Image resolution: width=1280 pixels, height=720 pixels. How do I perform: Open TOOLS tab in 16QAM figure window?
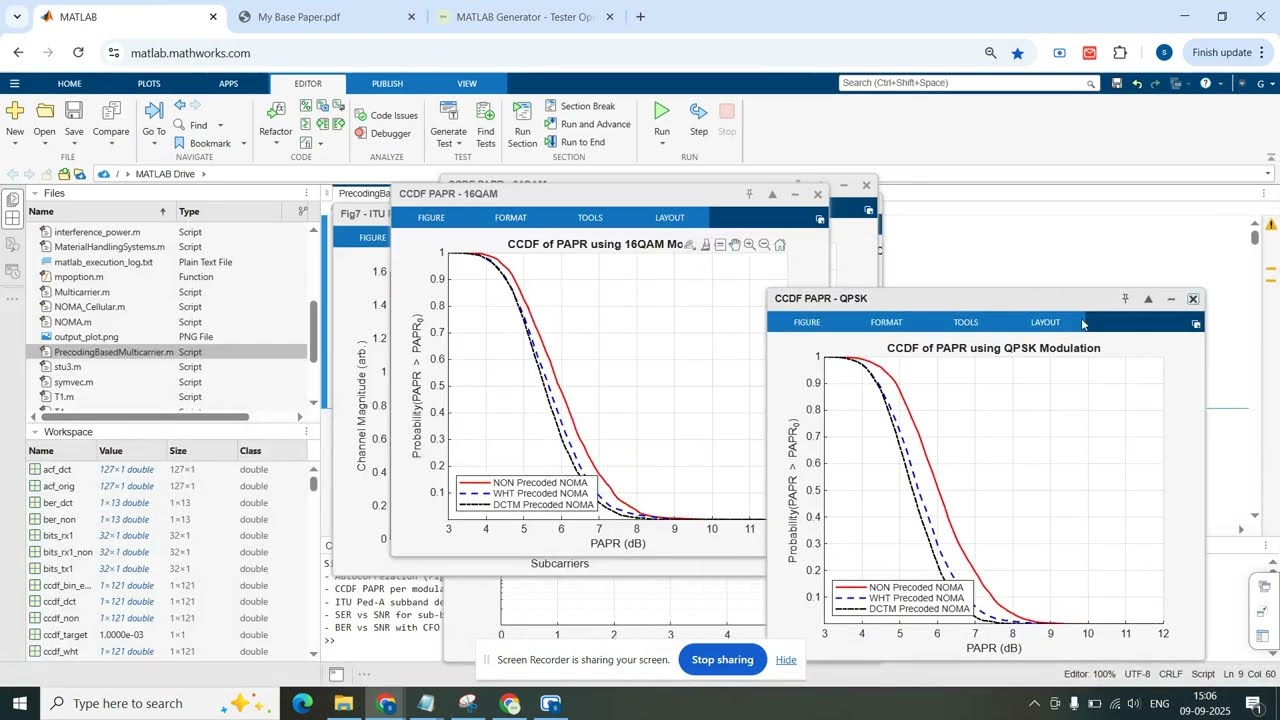(x=590, y=218)
